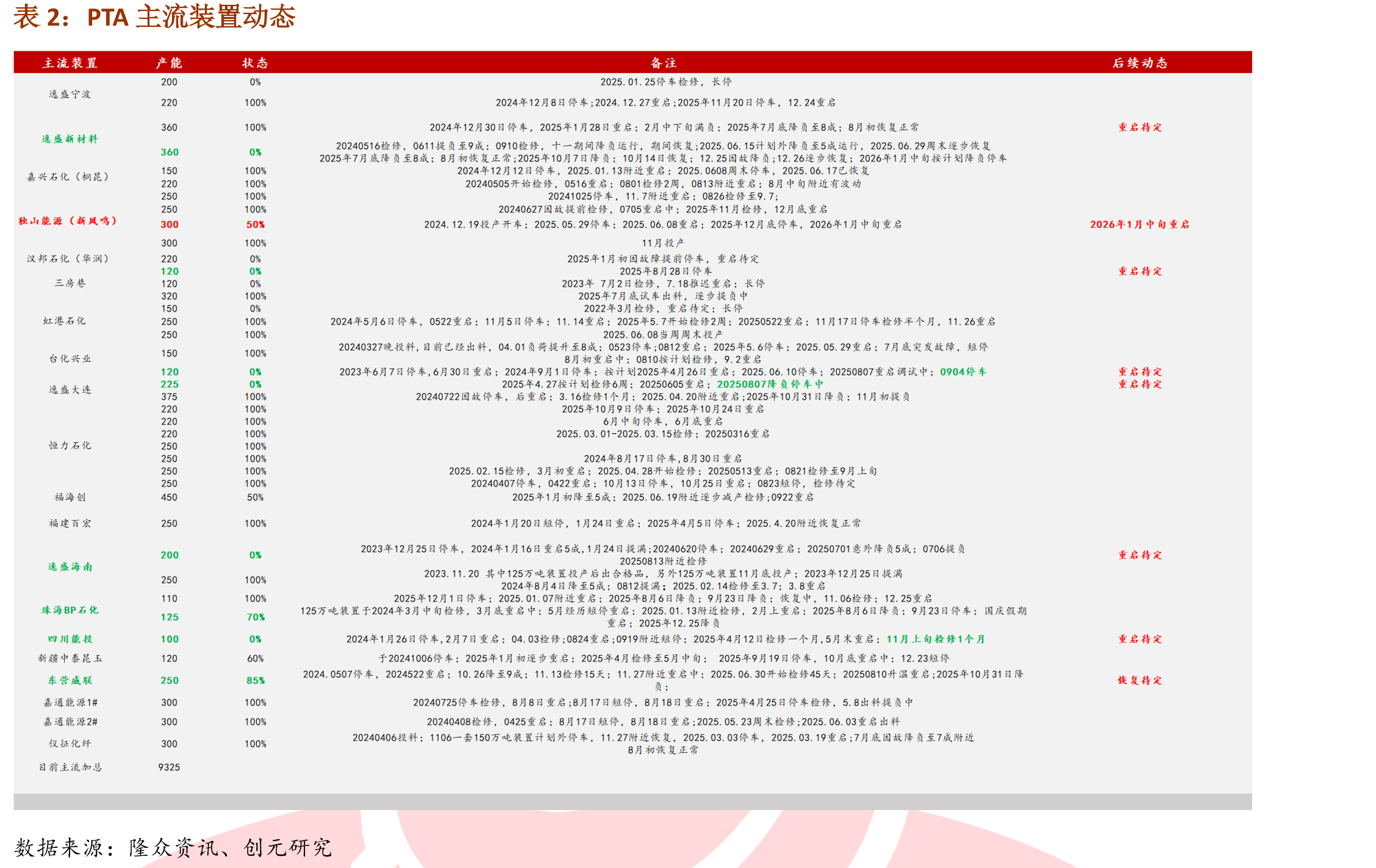The height and width of the screenshot is (868, 1376).
Task: Select the red 独山能源（新凤鸣） label
Action: 67,221
